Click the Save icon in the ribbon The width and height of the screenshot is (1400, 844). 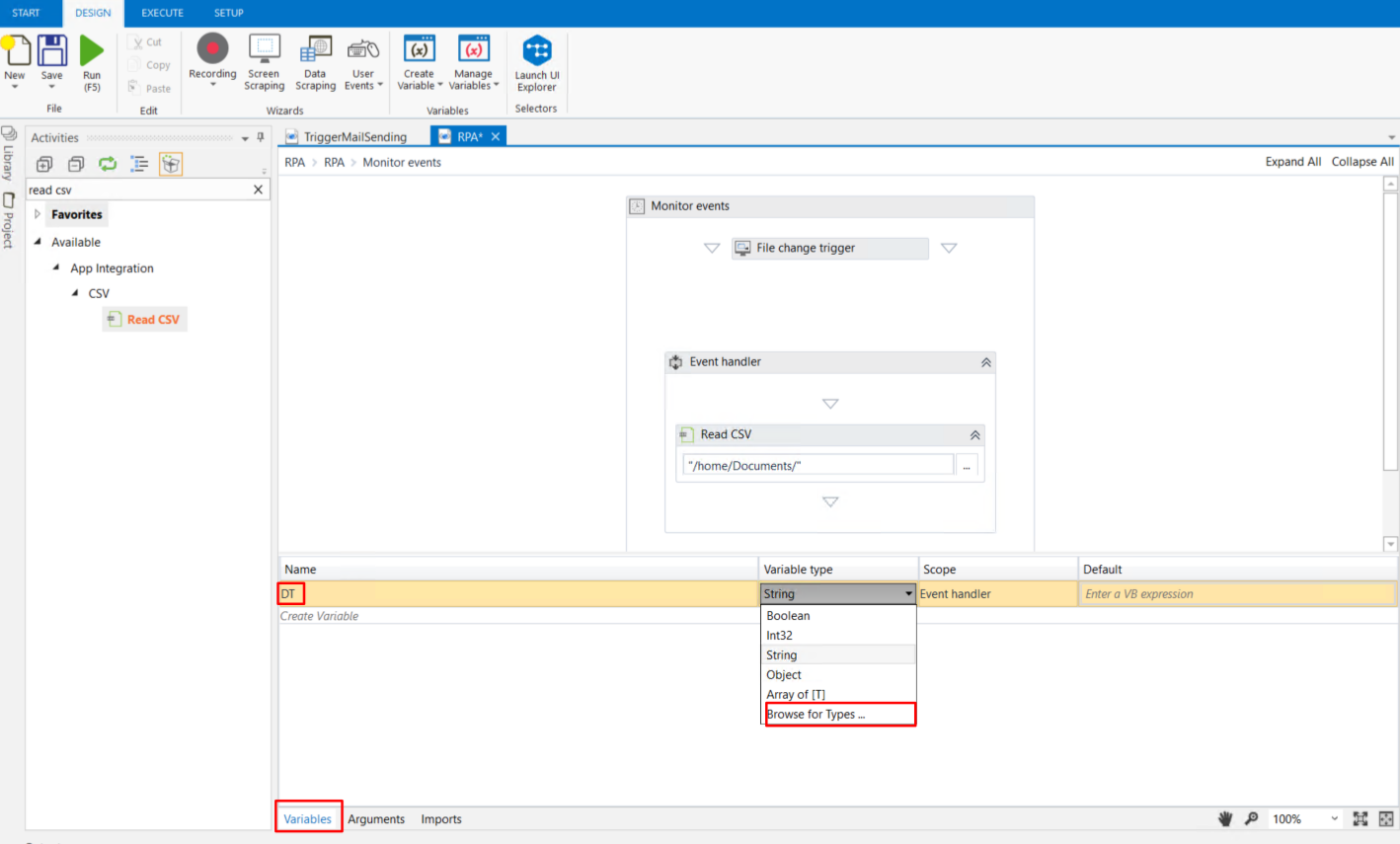tap(51, 51)
